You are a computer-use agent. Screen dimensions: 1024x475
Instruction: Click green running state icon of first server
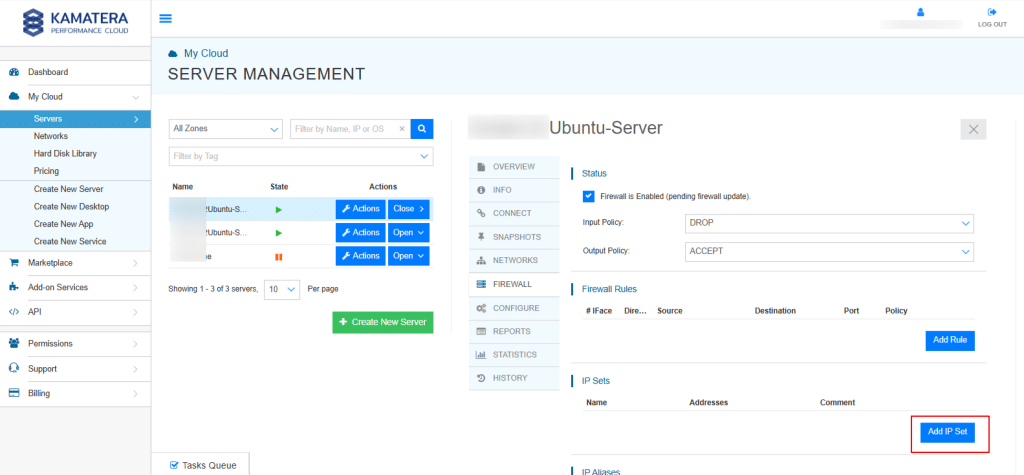click(x=279, y=210)
